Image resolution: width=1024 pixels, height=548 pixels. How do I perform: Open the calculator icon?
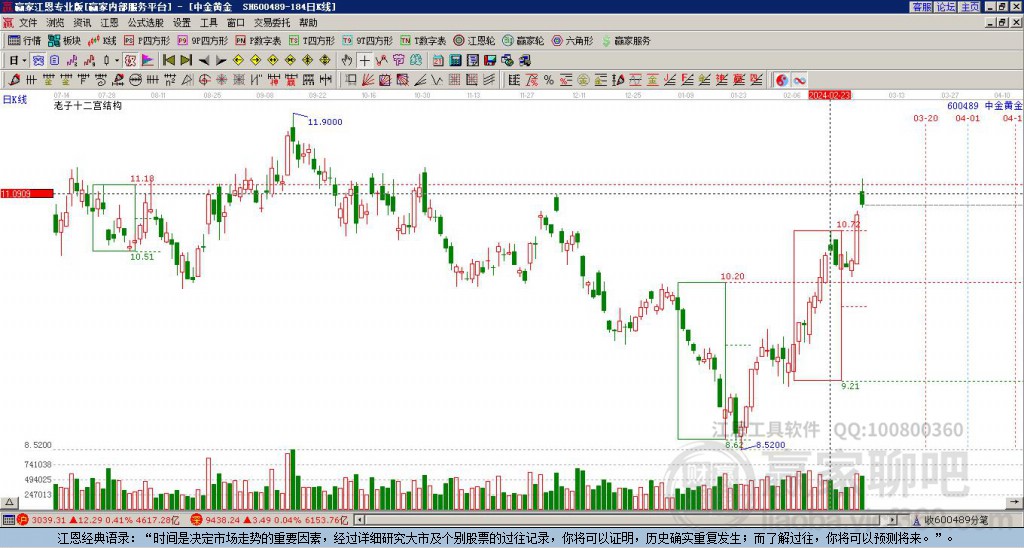(x=455, y=60)
